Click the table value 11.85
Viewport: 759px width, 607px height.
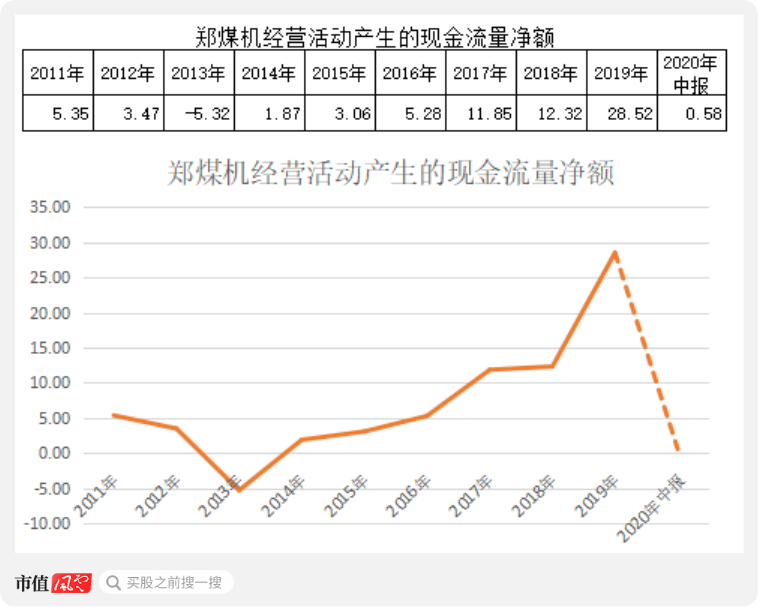click(x=490, y=114)
